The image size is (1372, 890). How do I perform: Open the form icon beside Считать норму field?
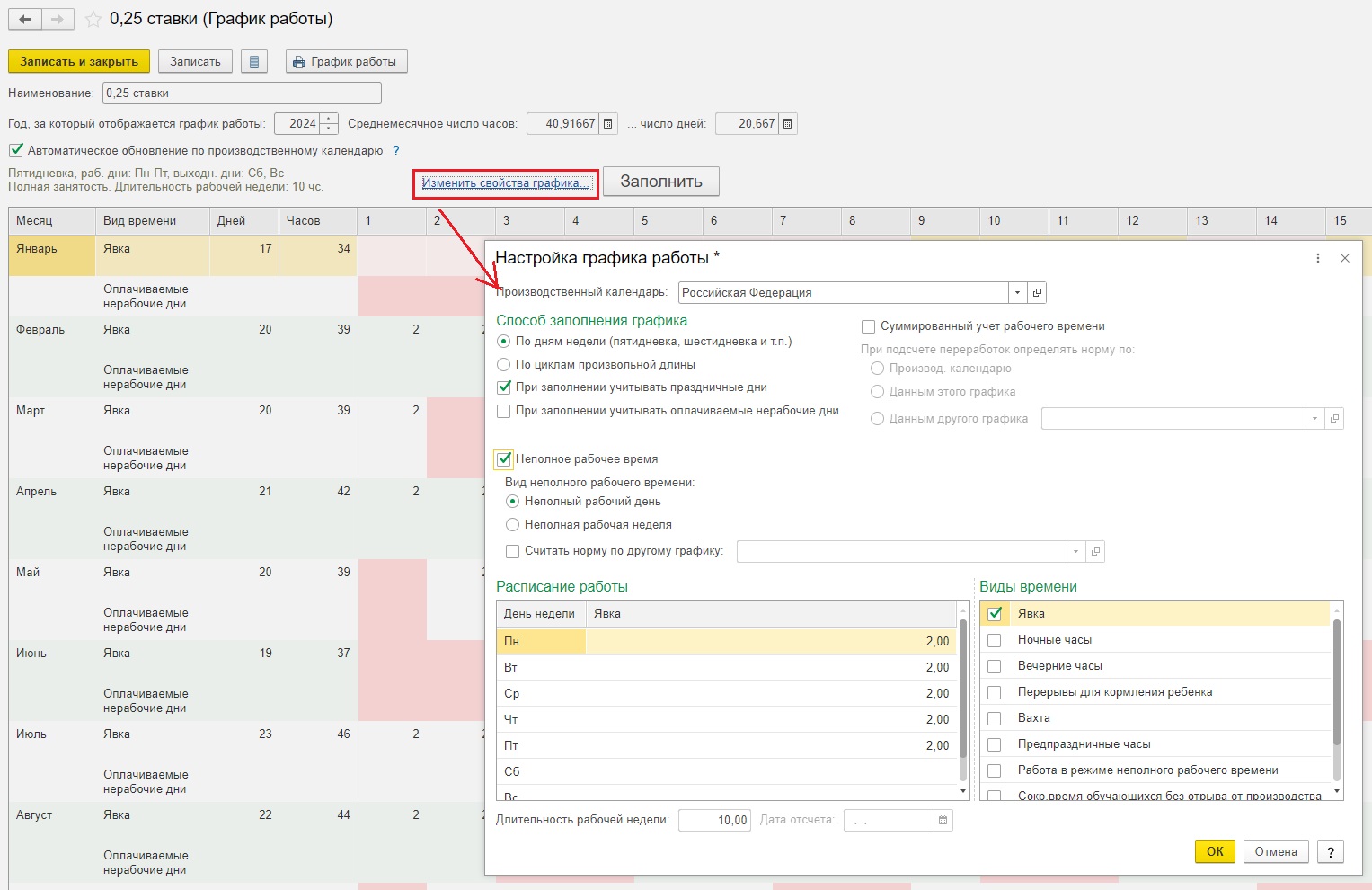[x=1095, y=551]
